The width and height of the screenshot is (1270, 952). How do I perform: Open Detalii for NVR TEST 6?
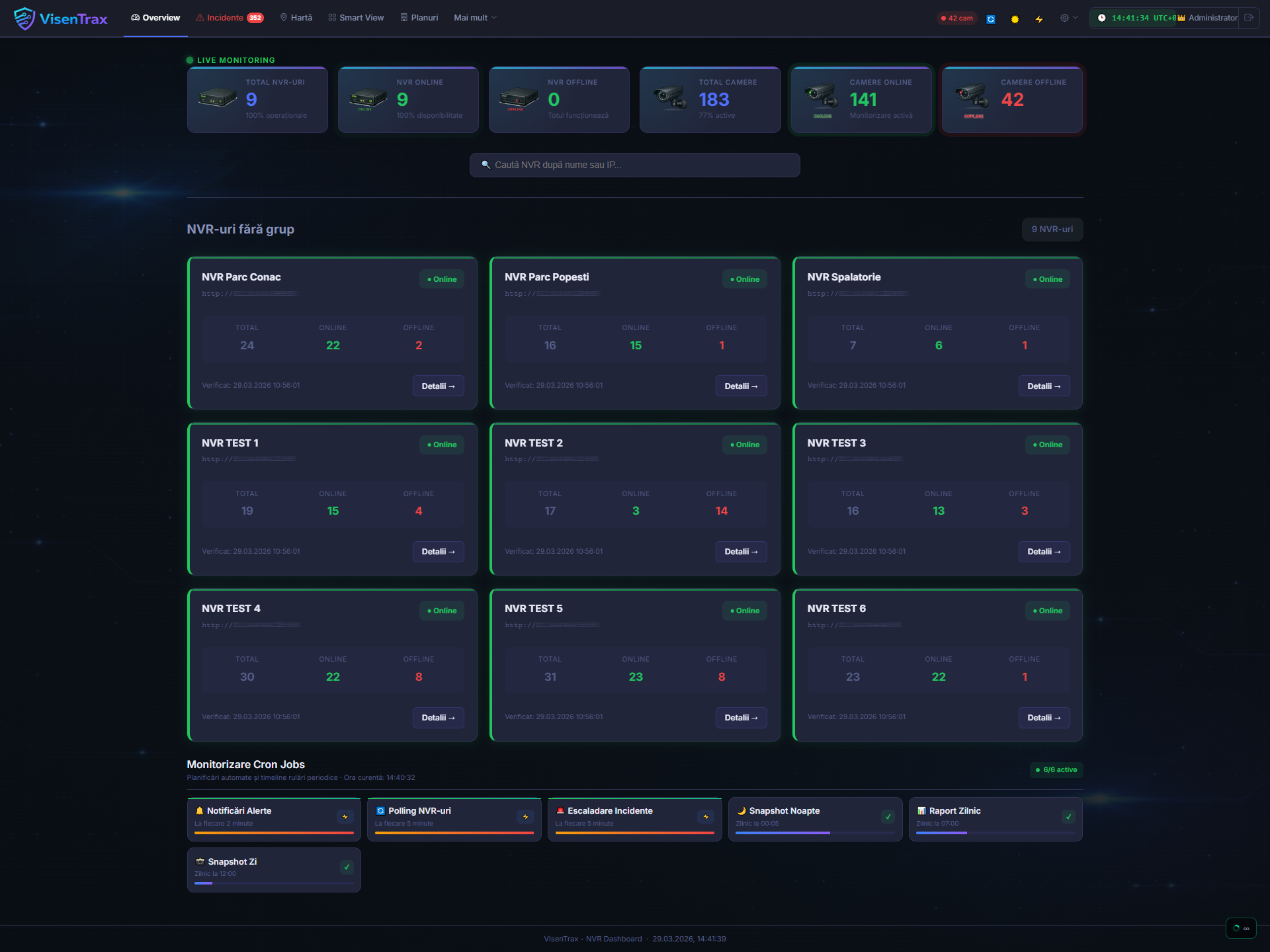click(x=1044, y=718)
